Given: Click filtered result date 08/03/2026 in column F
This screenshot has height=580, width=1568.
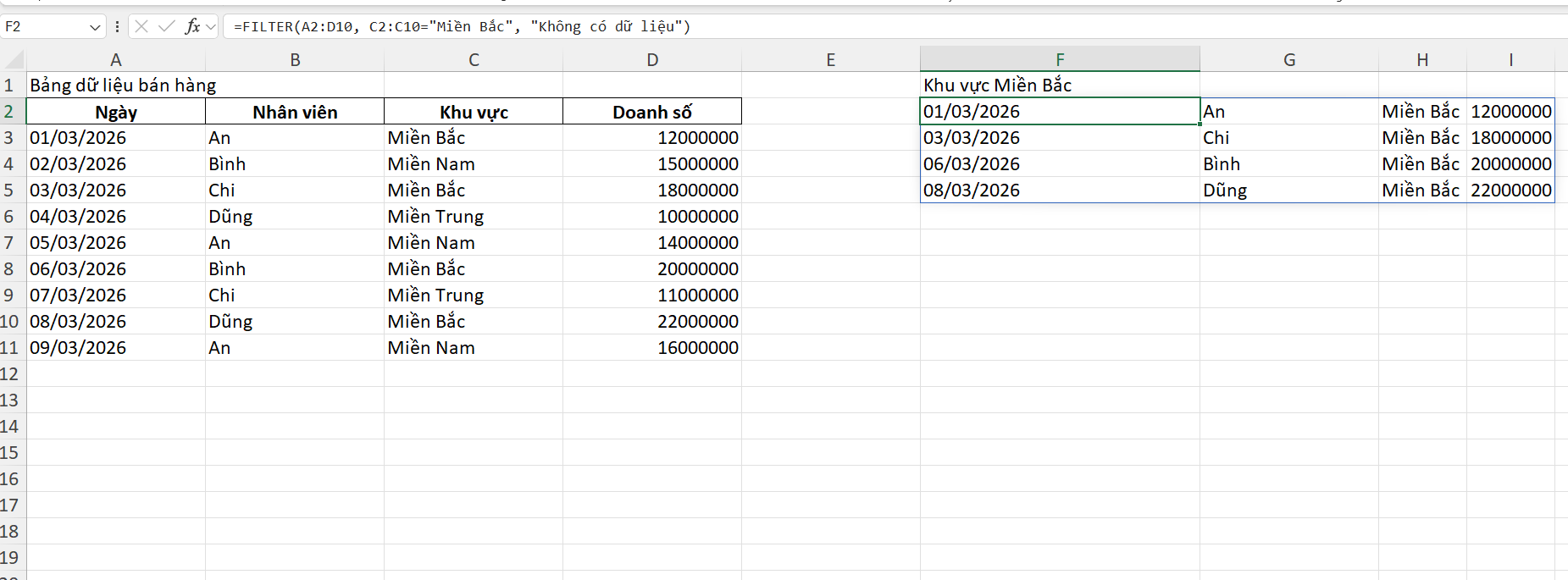Looking at the screenshot, I should click(1060, 191).
